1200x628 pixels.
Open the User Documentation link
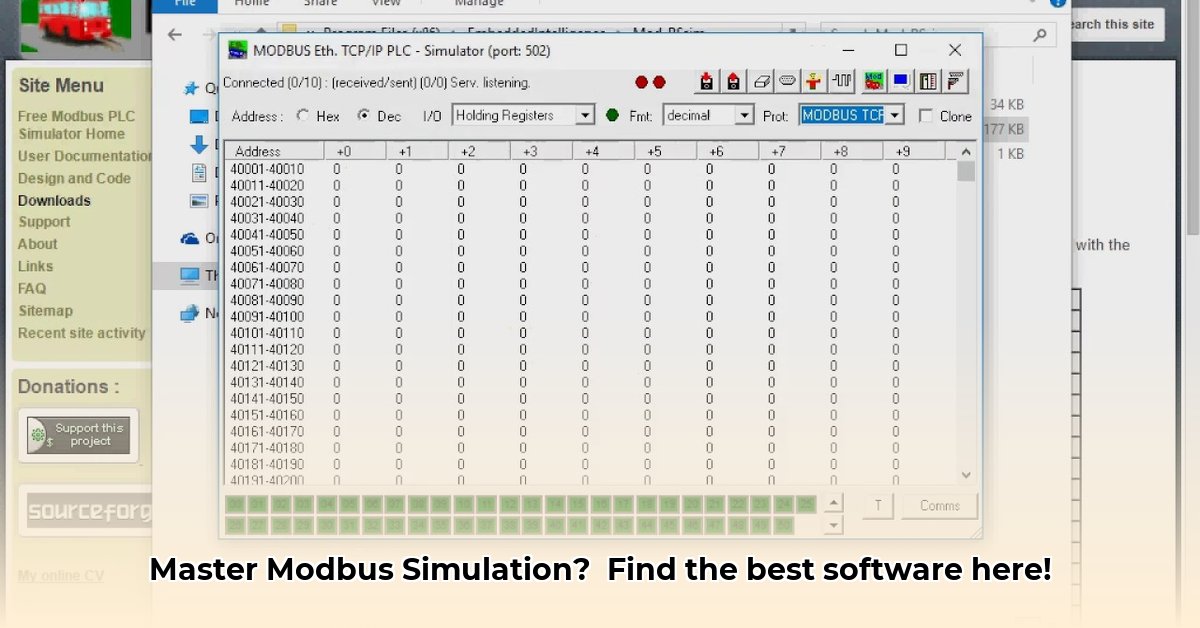pyautogui.click(x=85, y=156)
